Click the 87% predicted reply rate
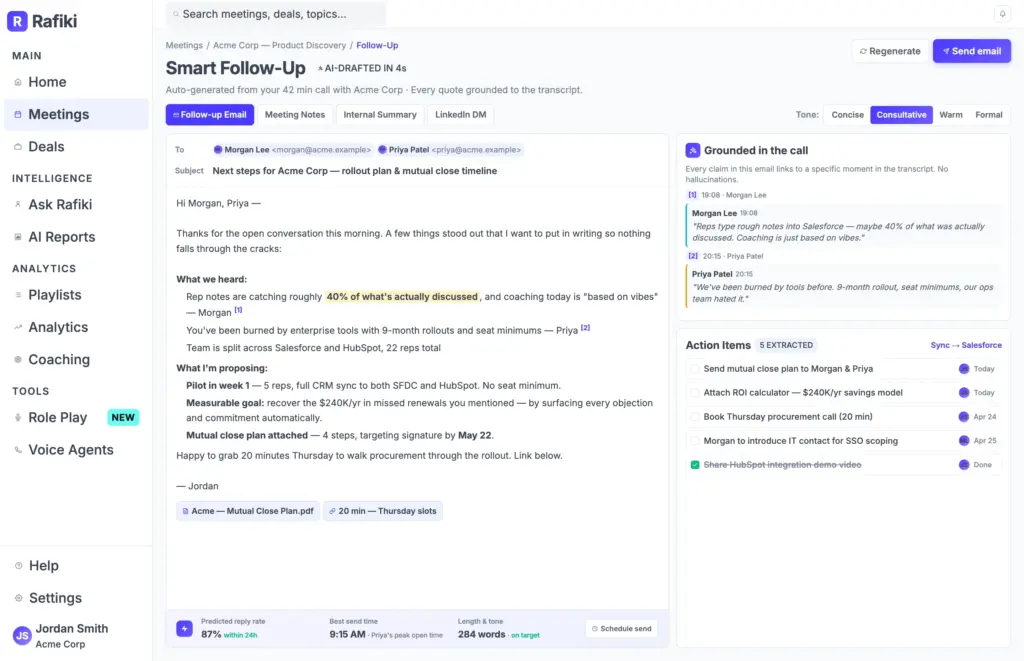 (211, 634)
